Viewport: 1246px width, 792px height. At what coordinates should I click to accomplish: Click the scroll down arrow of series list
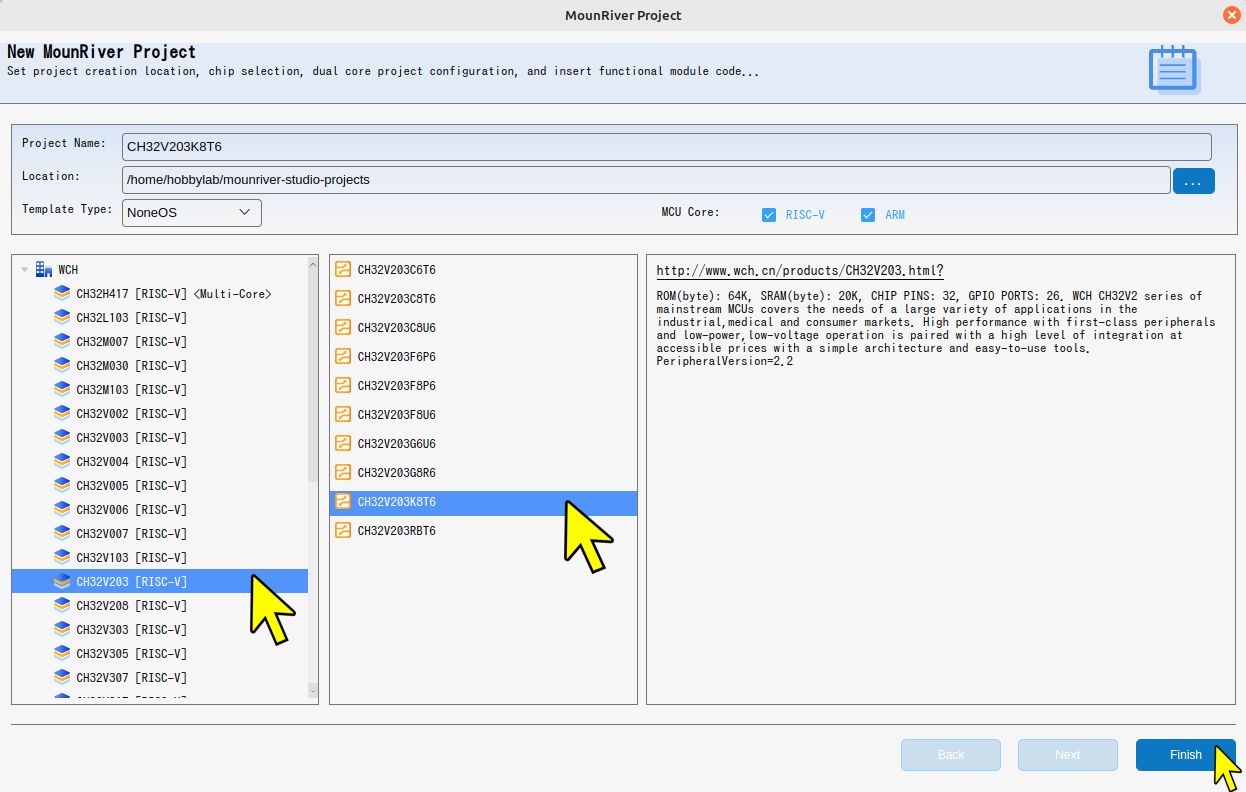point(313,690)
